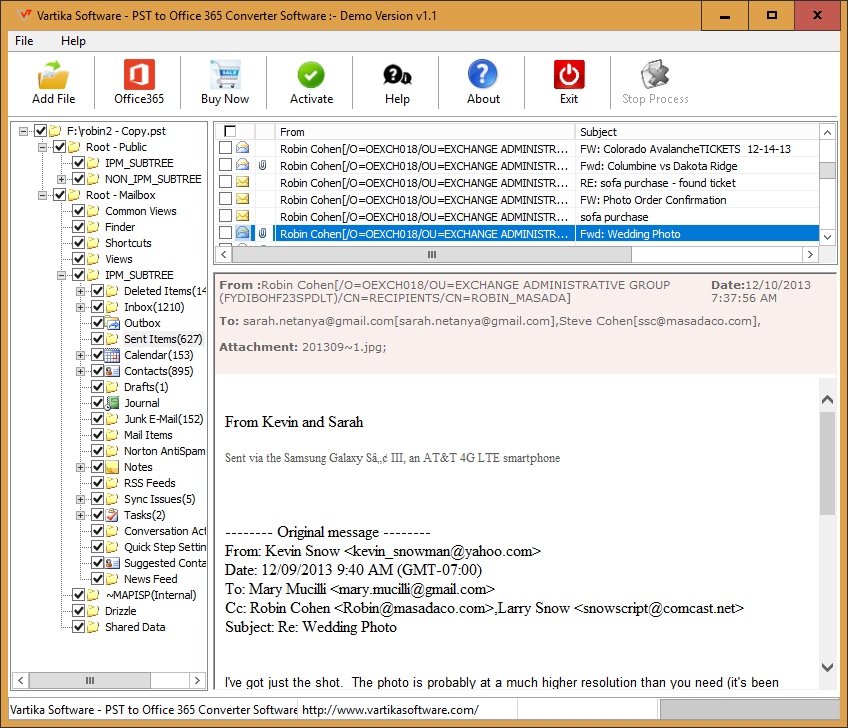Open the Help chat icon in toolbar
Screen dimensions: 848x728
tap(397, 75)
